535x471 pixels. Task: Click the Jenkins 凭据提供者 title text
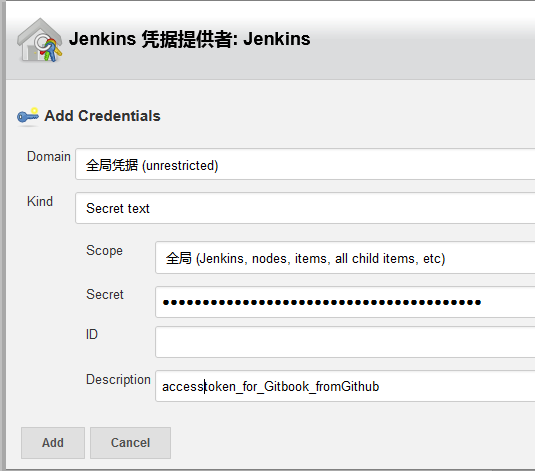[x=190, y=39]
